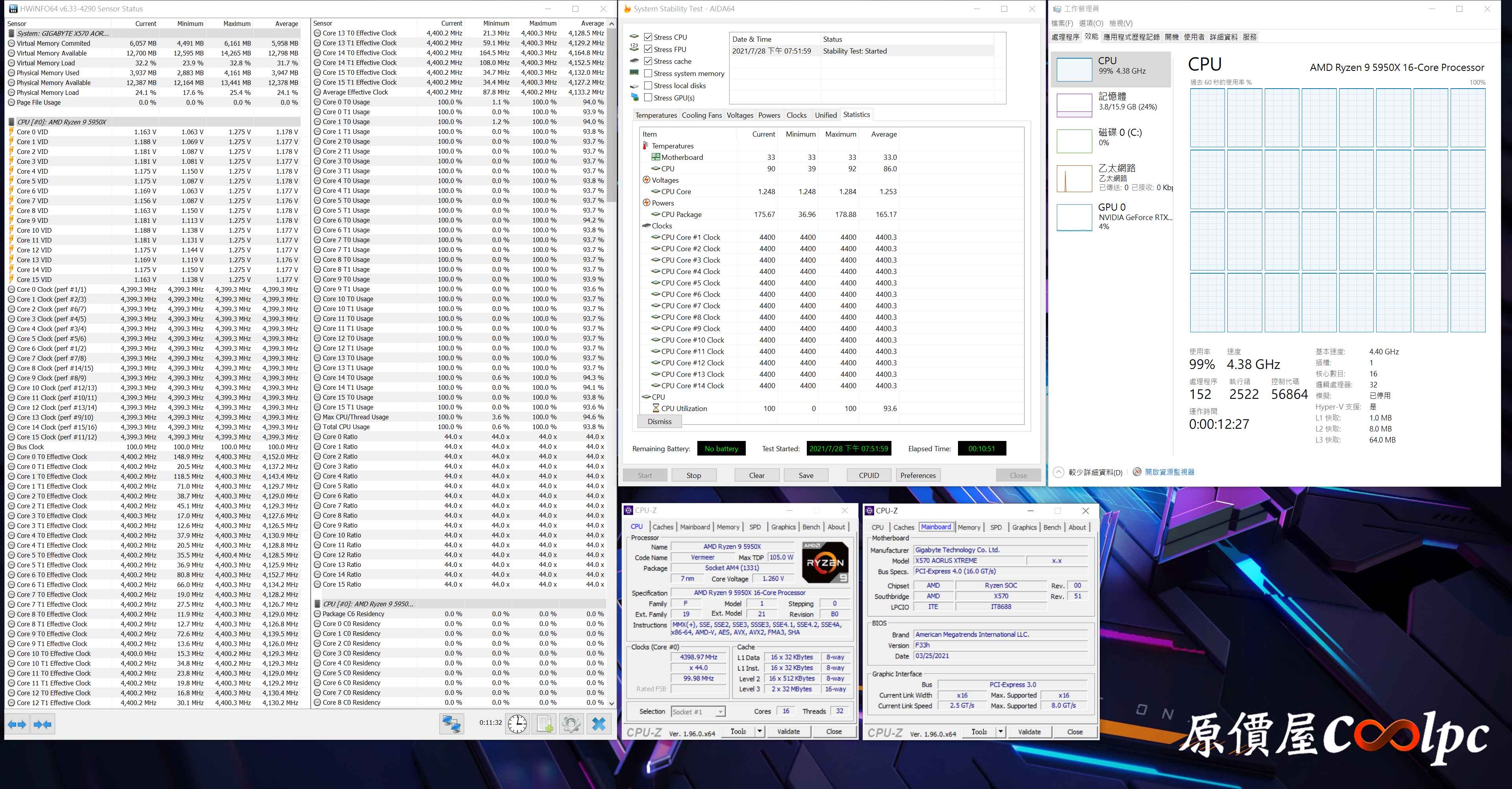
Task: Click HWiNFO blue X close sensors icon
Action: pyautogui.click(x=598, y=724)
